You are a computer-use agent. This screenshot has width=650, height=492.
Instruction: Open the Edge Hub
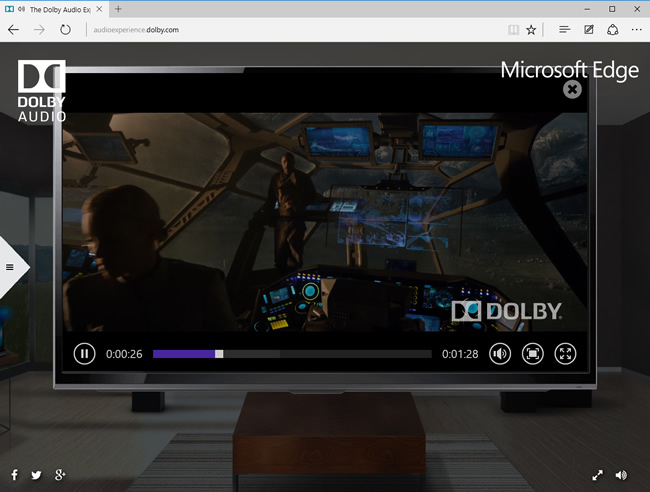[564, 30]
